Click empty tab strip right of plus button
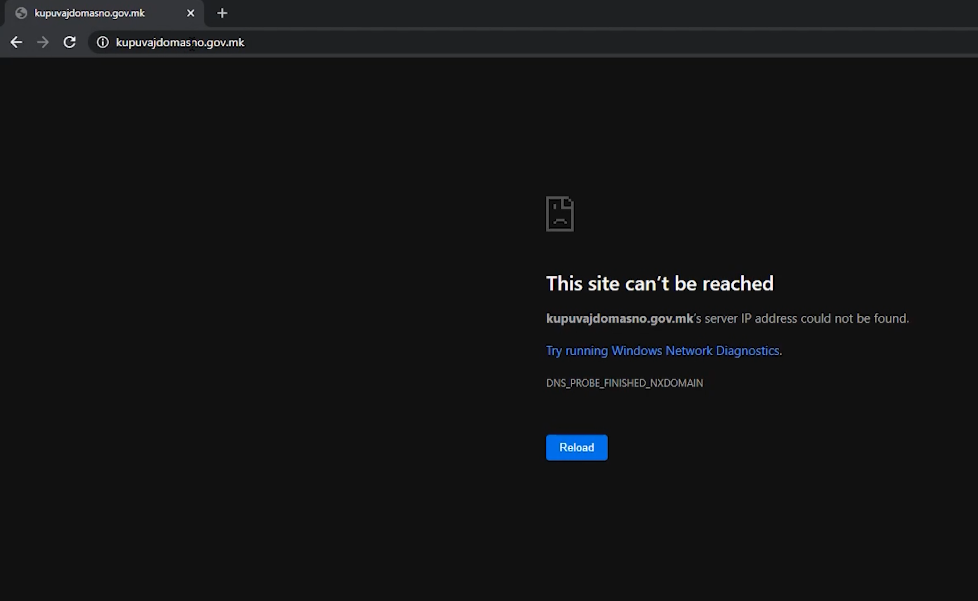Viewport: 978px width, 601px height. pyautogui.click(x=600, y=13)
